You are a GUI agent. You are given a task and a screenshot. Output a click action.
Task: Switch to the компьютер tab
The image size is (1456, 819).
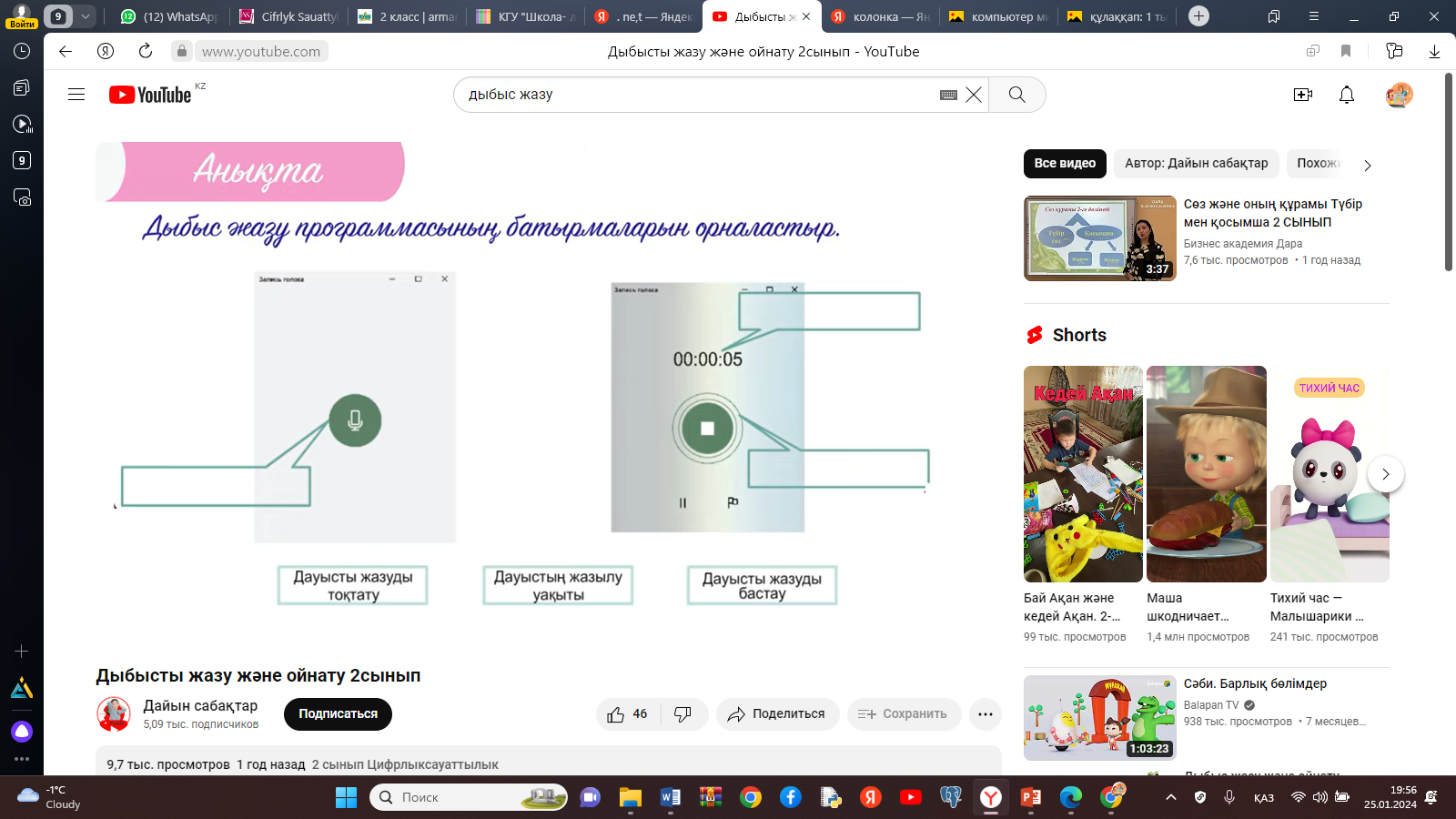click(x=997, y=16)
